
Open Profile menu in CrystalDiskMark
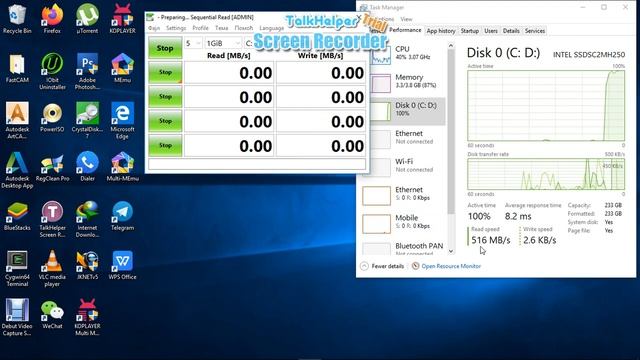click(x=200, y=28)
